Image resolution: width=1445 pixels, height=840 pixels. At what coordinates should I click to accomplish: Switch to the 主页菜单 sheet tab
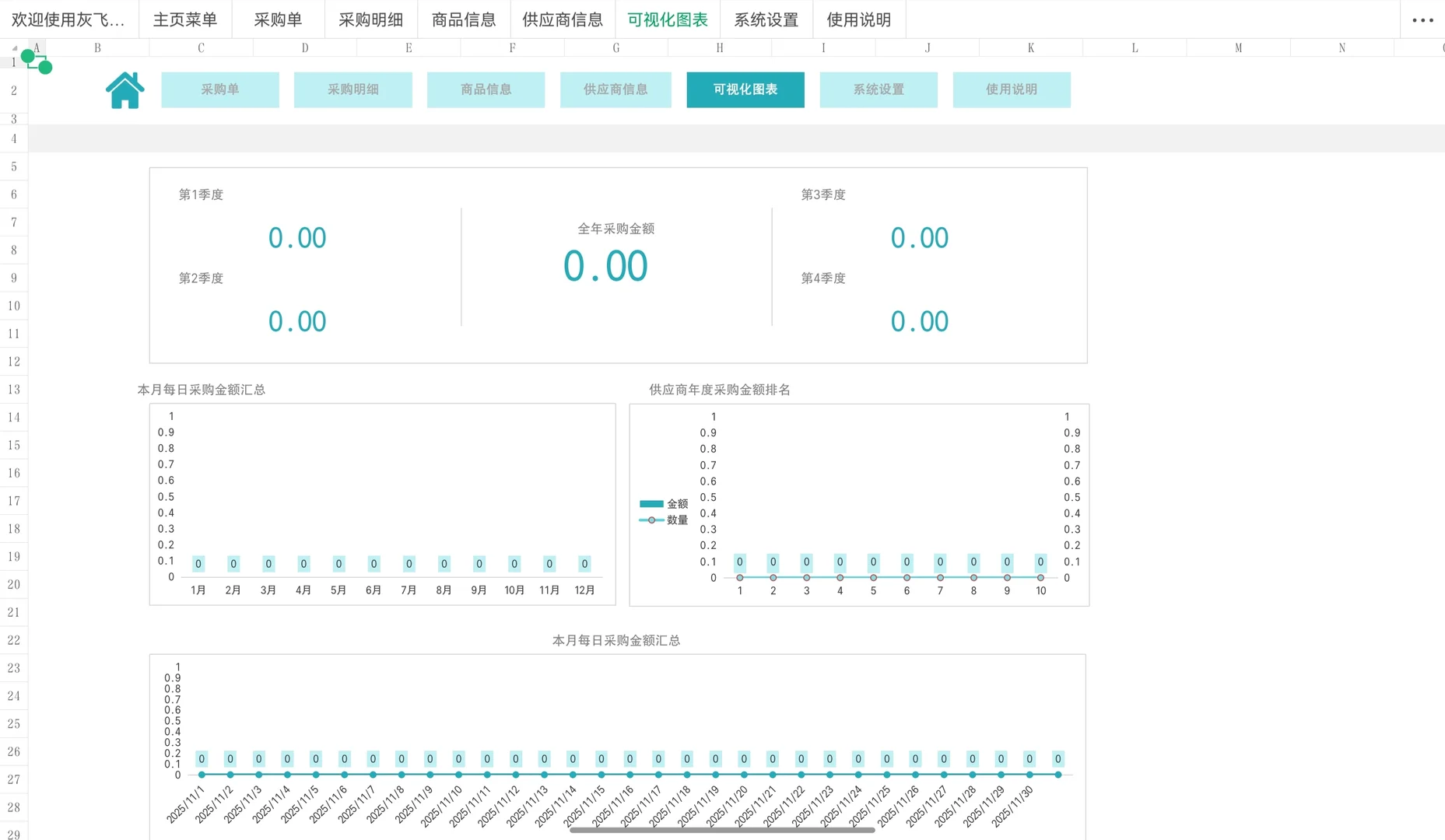click(x=185, y=19)
